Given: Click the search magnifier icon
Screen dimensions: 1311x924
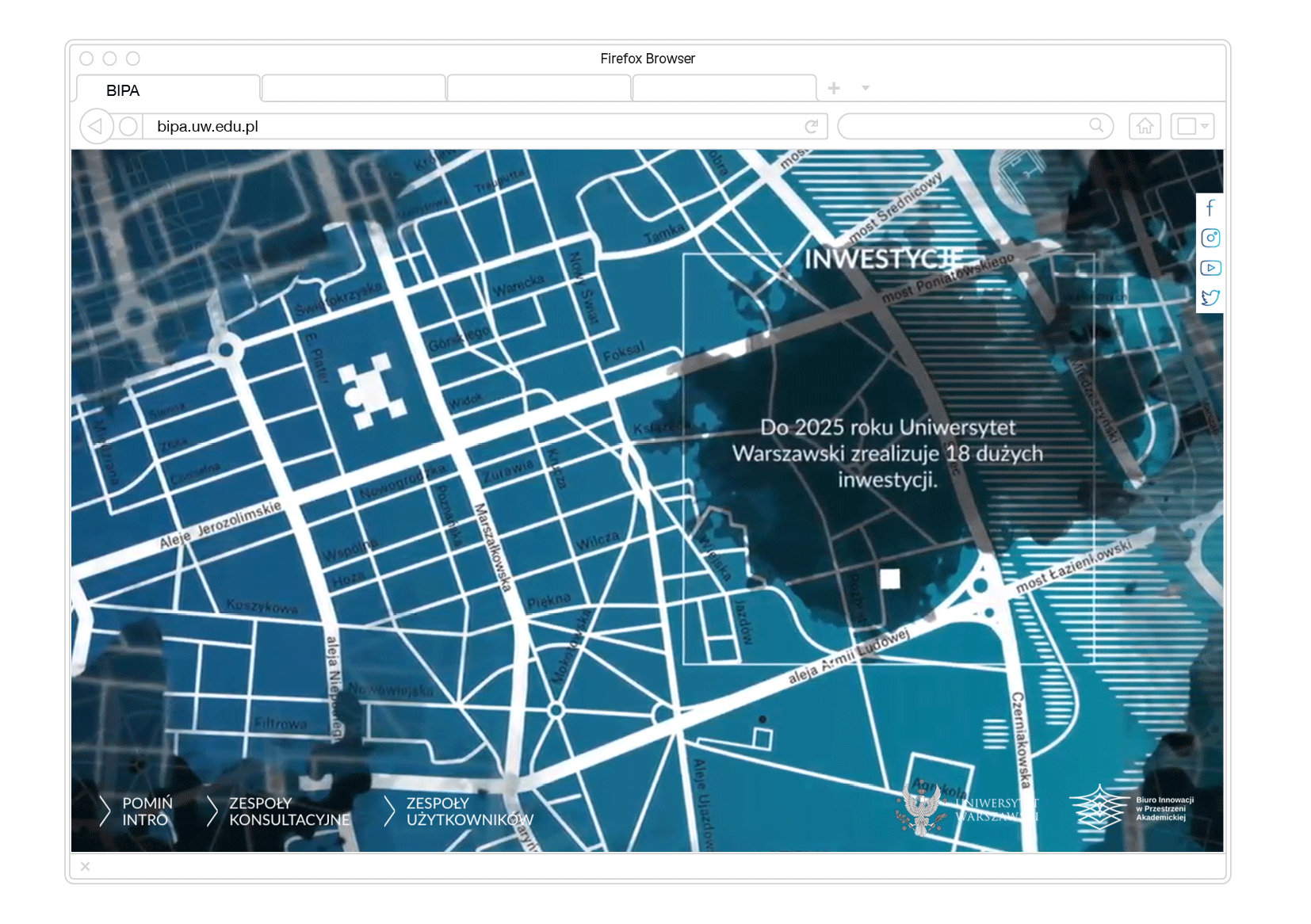Looking at the screenshot, I should pos(1096,125).
